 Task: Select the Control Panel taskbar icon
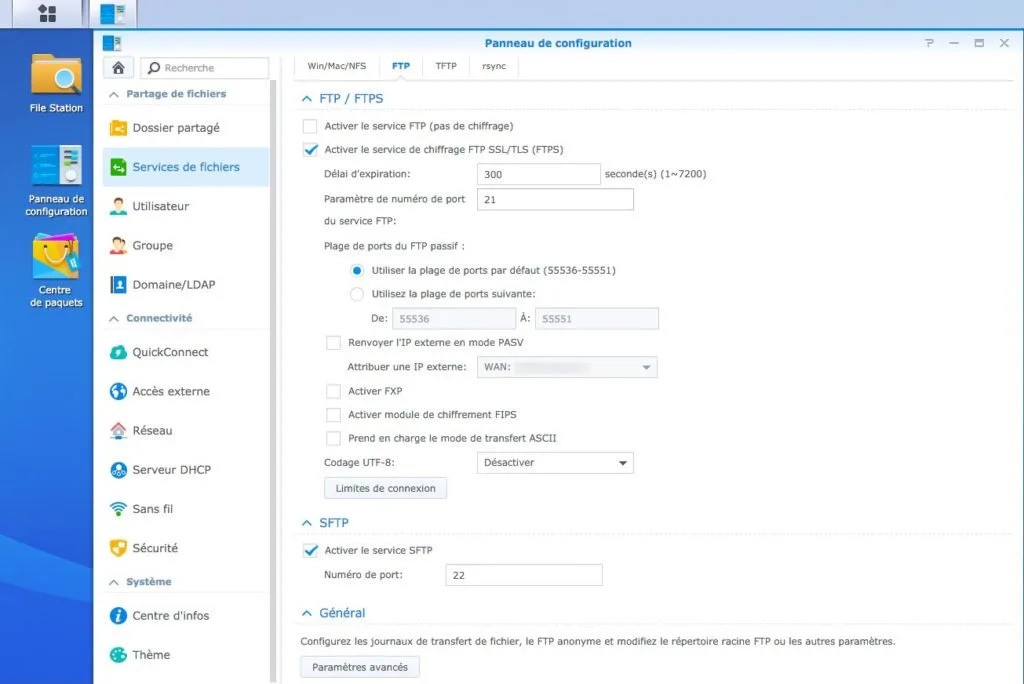click(x=112, y=14)
